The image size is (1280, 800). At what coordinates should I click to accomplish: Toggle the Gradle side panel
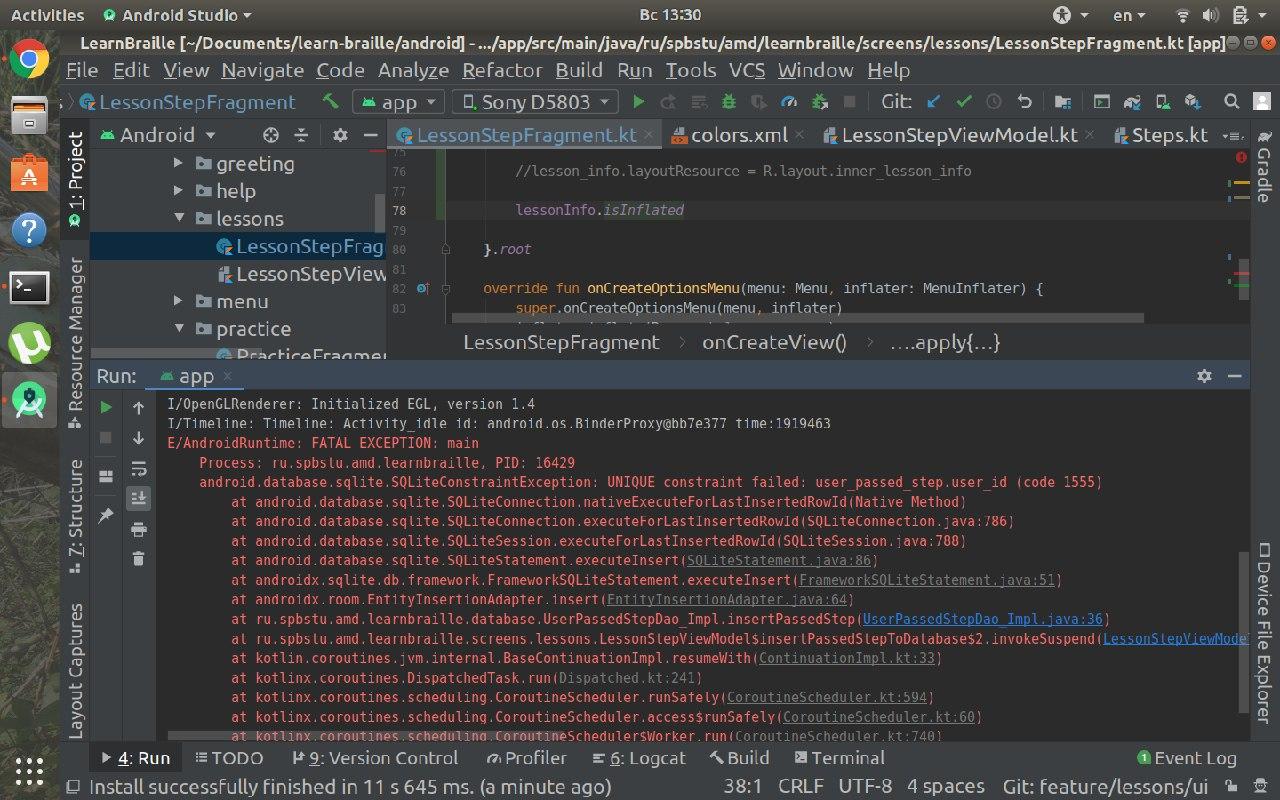tap(1264, 166)
